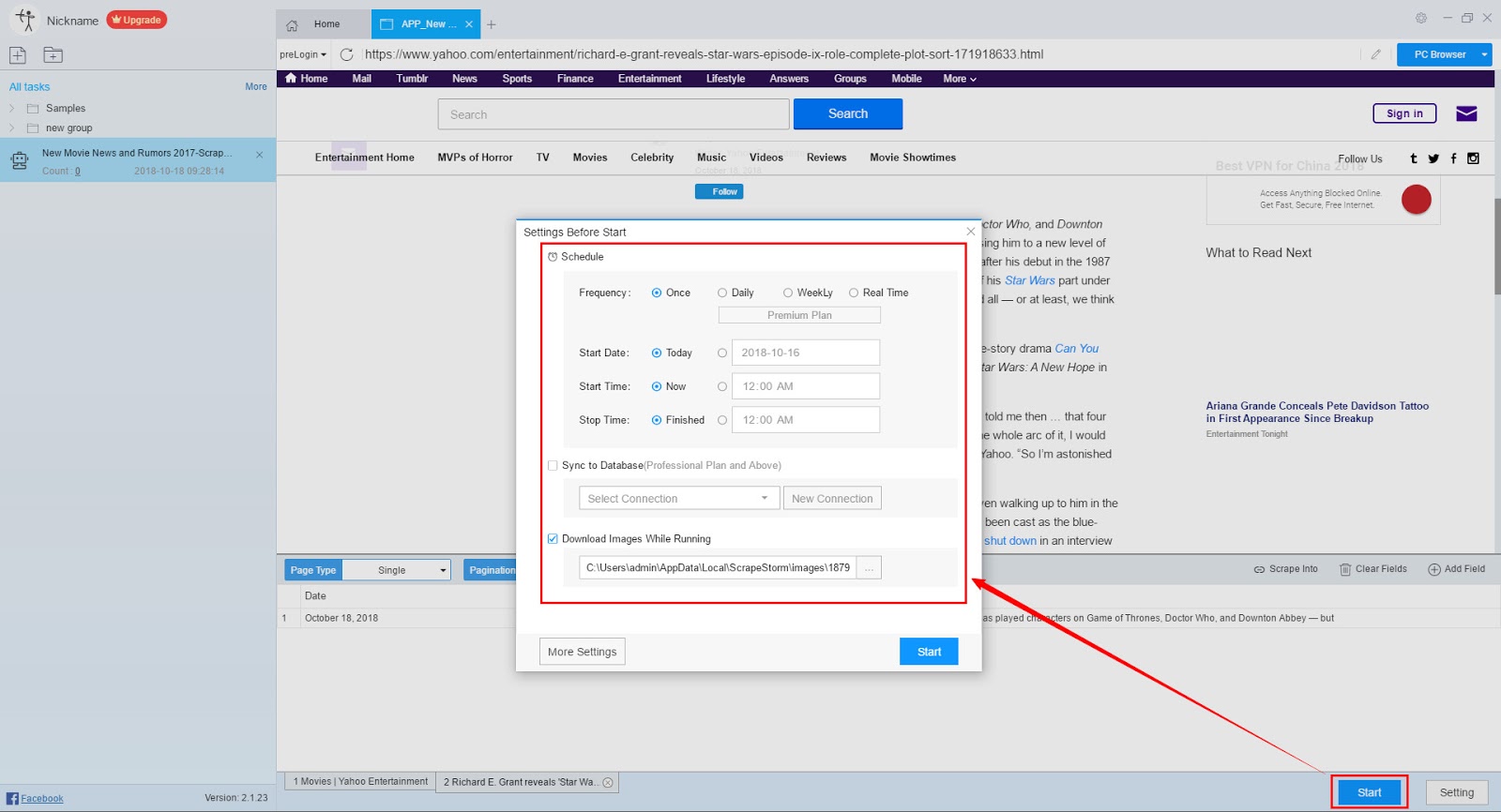Viewport: 1501px width, 812px height.
Task: Switch to the Home tab
Action: pyautogui.click(x=324, y=24)
